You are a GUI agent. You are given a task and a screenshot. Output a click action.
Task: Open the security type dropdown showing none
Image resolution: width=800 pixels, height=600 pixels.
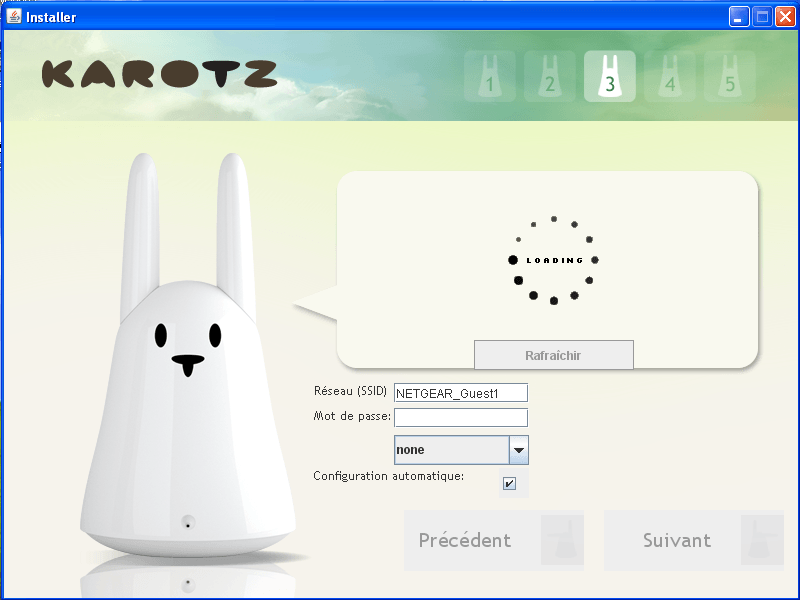[x=461, y=449]
